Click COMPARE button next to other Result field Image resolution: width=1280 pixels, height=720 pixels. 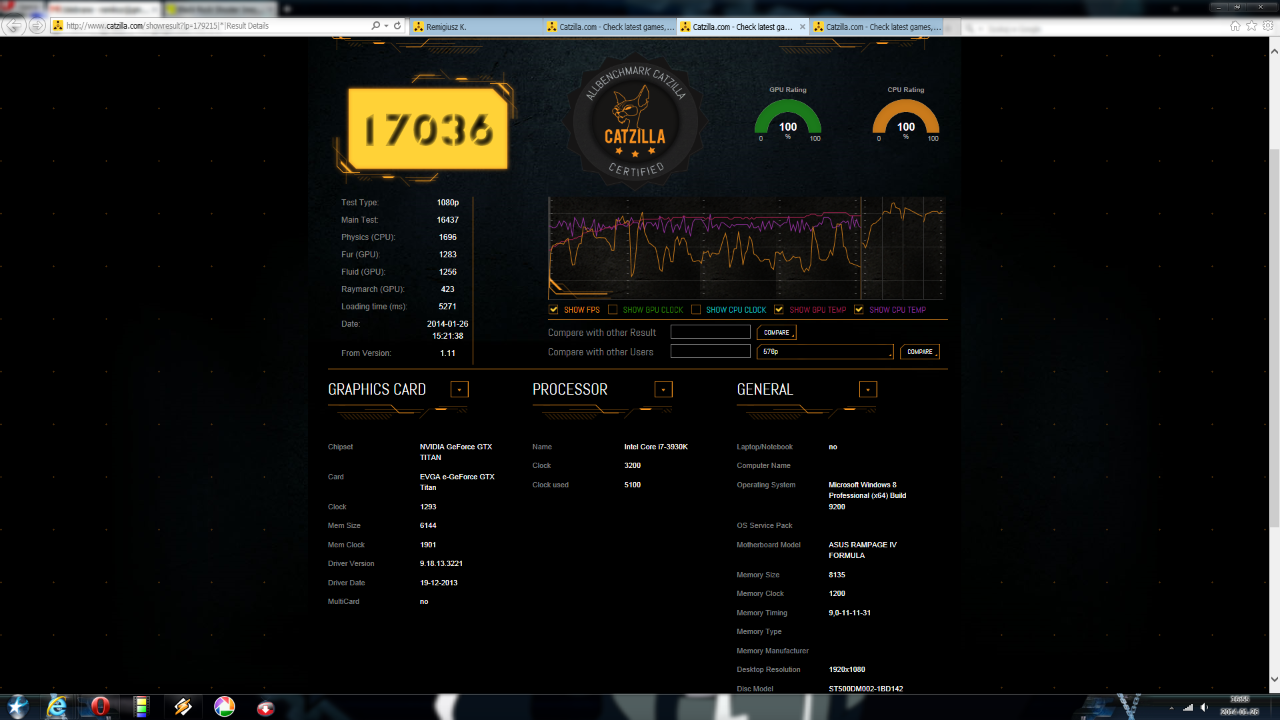[x=777, y=332]
